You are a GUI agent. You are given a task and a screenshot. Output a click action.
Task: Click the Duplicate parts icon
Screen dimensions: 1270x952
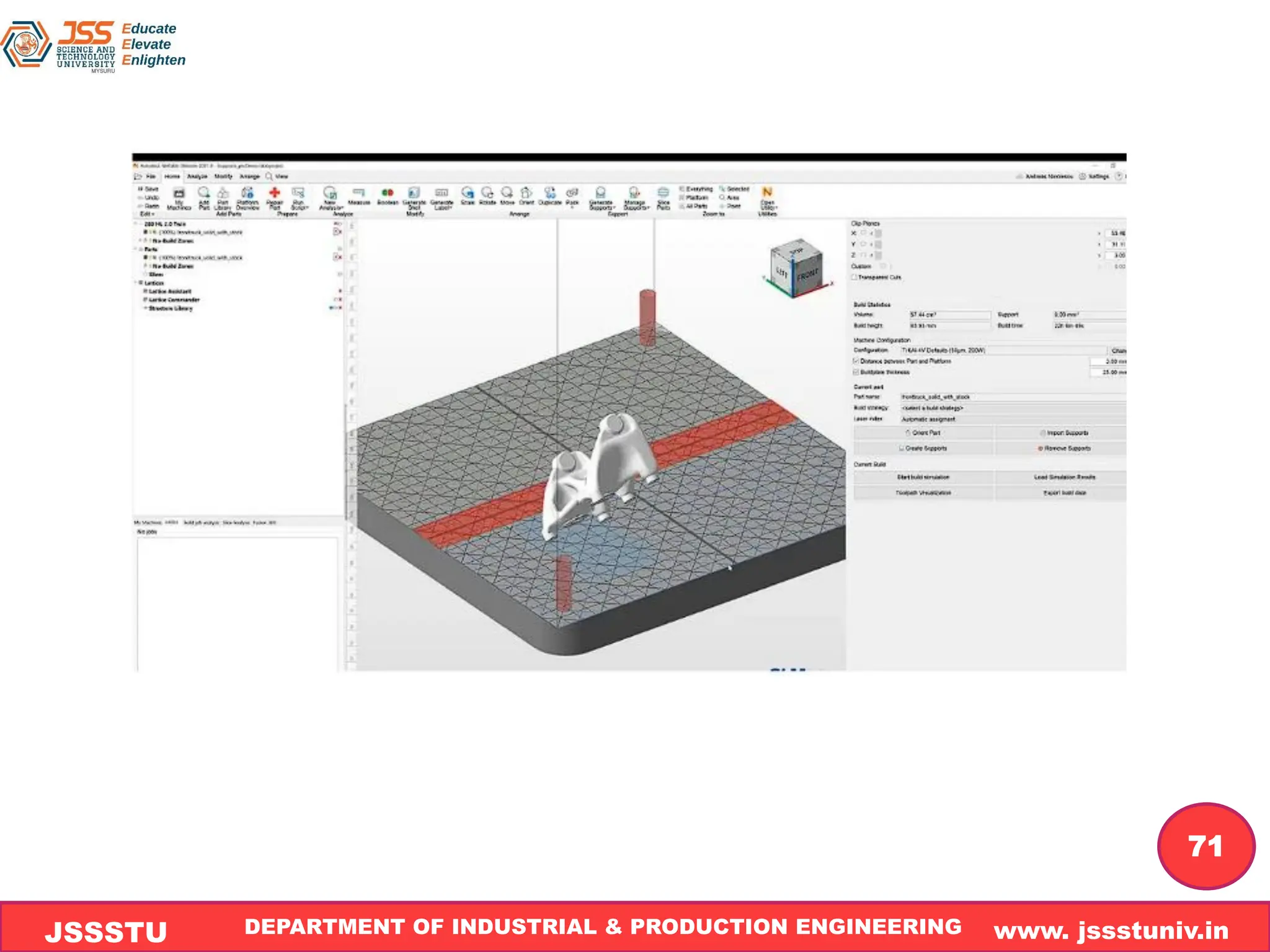pos(549,193)
